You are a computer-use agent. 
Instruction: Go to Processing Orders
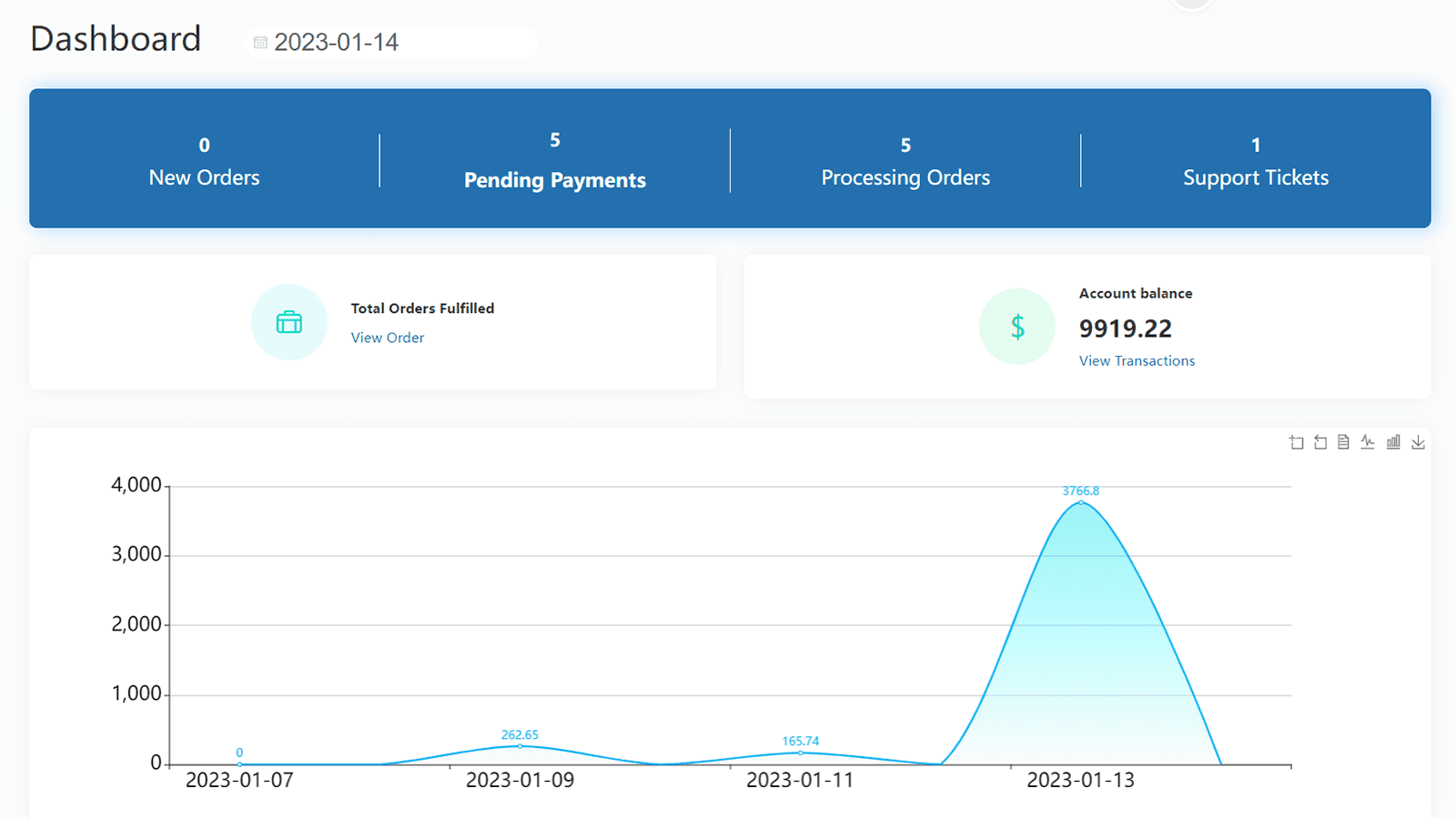tap(905, 162)
